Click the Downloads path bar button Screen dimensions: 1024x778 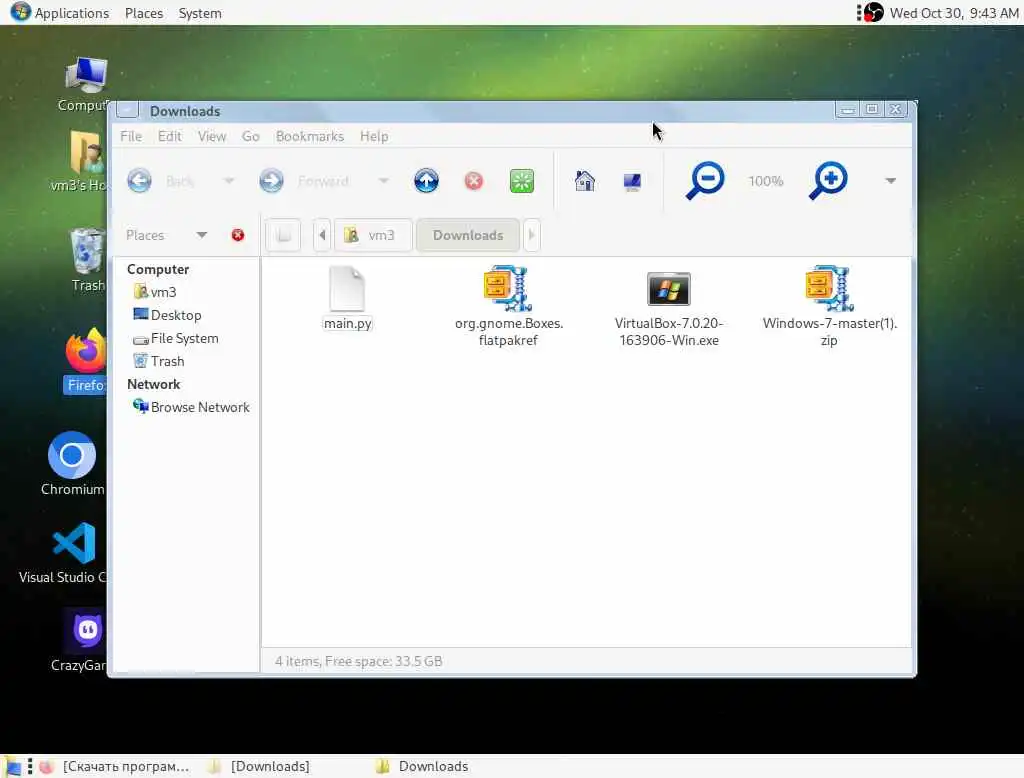(468, 235)
